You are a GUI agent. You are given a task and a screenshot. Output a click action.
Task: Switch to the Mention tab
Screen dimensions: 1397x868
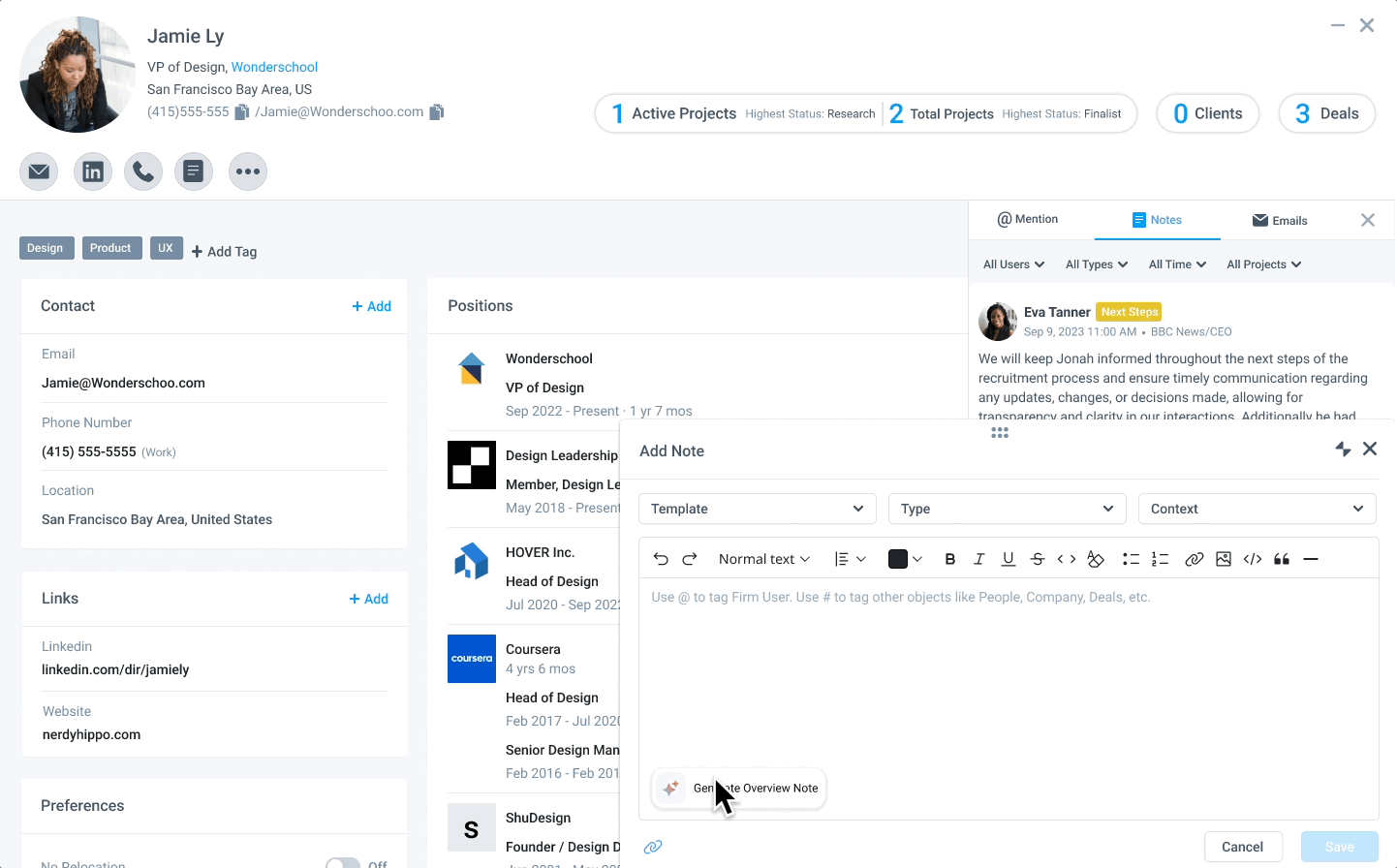pyautogui.click(x=1028, y=220)
